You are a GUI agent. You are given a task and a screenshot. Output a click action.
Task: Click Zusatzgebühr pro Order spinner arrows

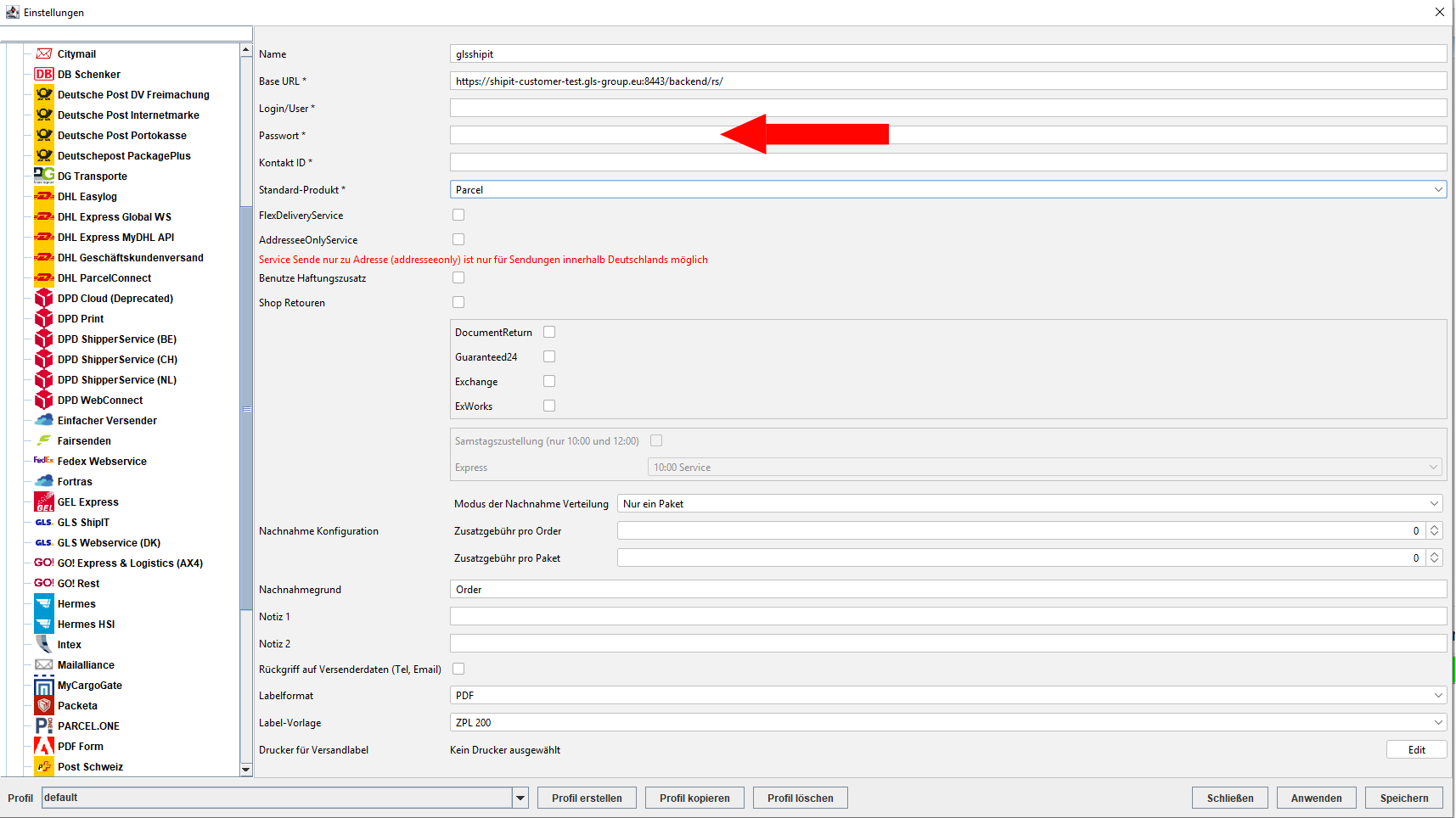1434,530
